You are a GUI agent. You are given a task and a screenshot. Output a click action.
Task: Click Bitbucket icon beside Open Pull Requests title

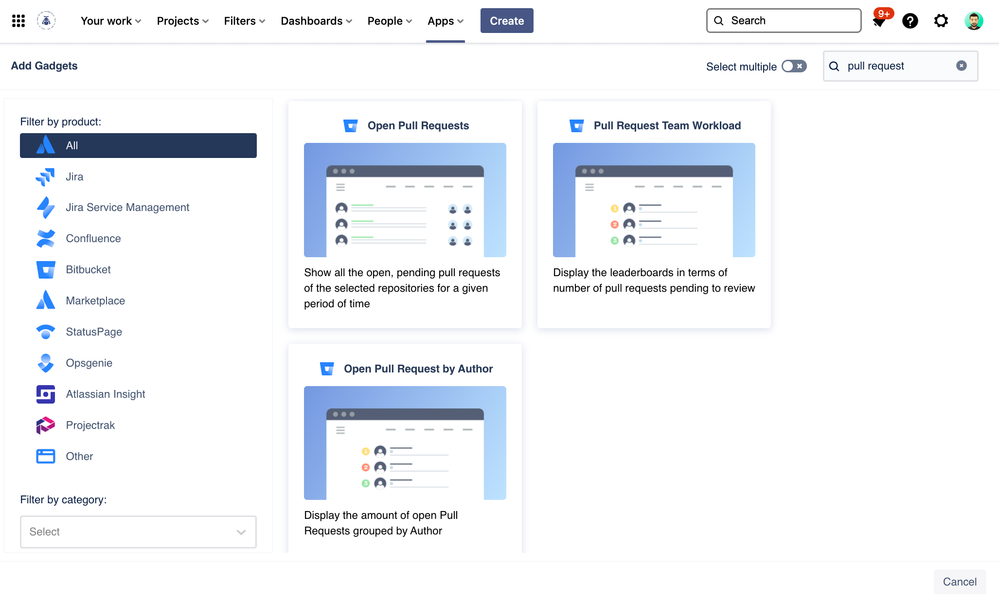[x=350, y=126]
